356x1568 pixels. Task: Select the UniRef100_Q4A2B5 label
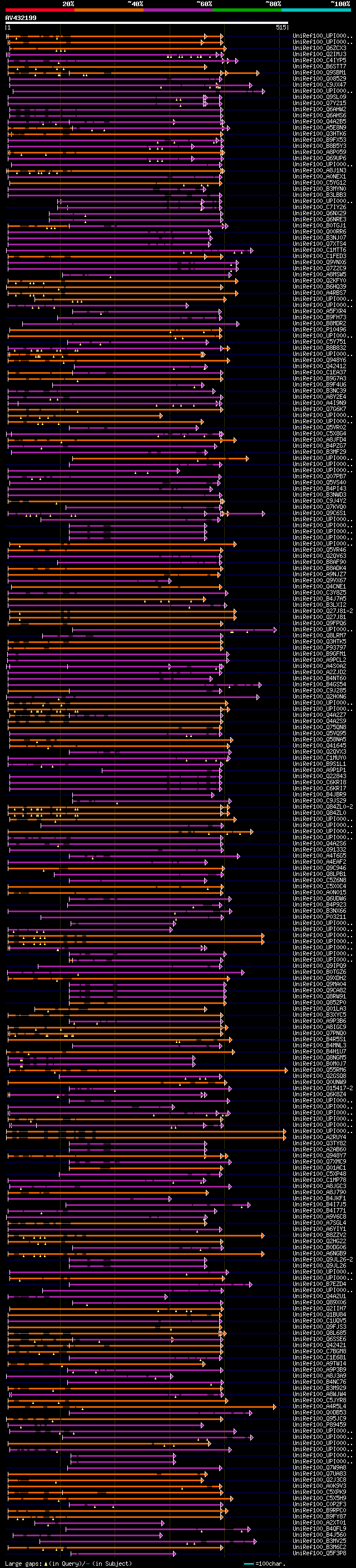point(319,122)
